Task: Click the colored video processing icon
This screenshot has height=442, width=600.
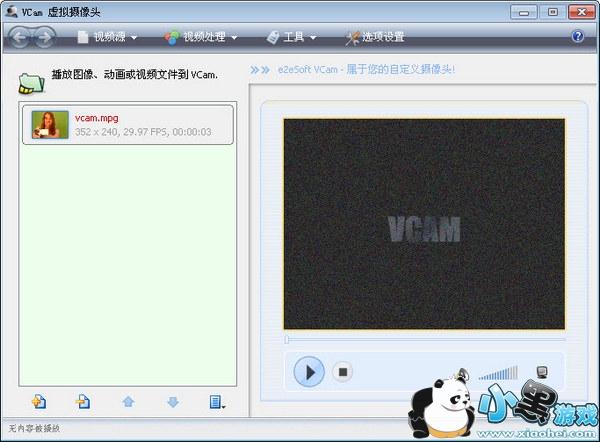Action: (x=172, y=38)
